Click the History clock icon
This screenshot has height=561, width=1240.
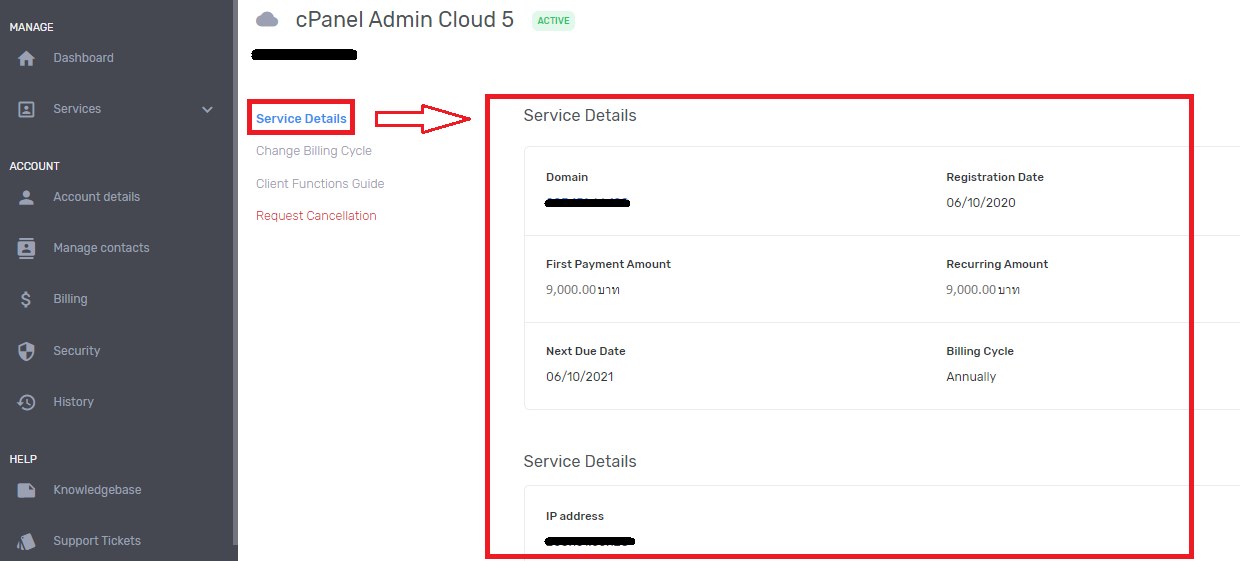tap(27, 402)
